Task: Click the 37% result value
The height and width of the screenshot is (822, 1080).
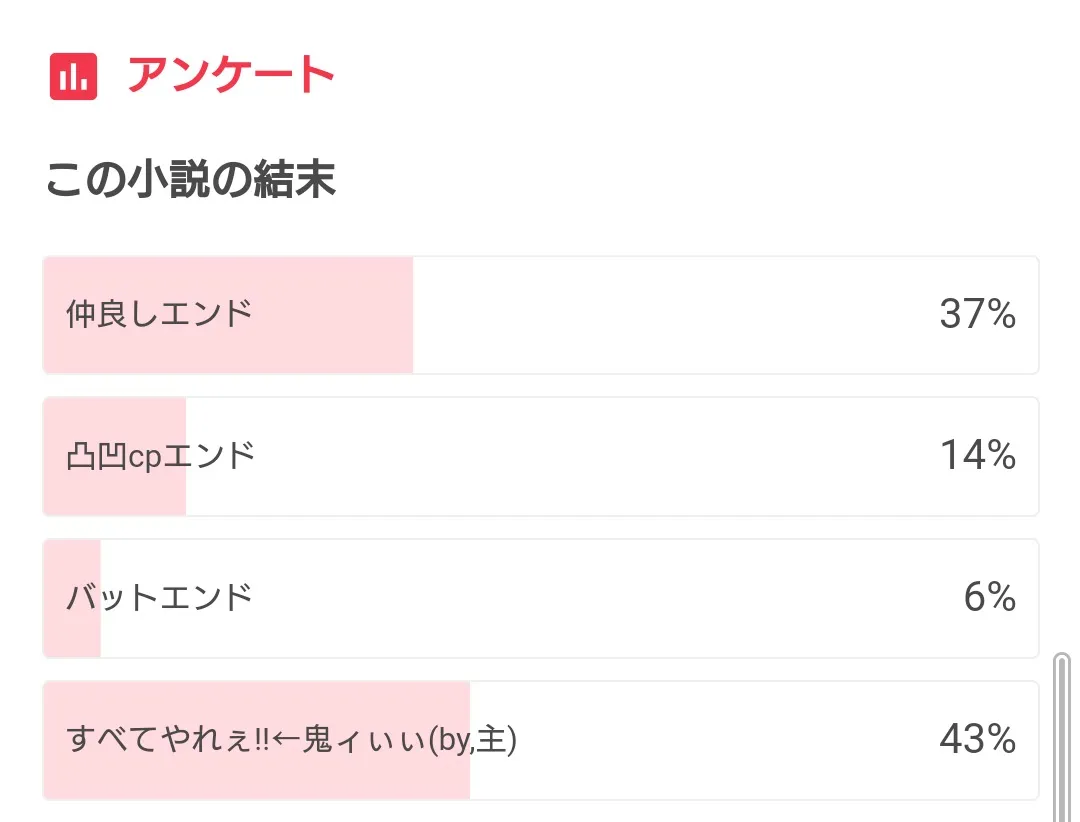Action: (977, 315)
